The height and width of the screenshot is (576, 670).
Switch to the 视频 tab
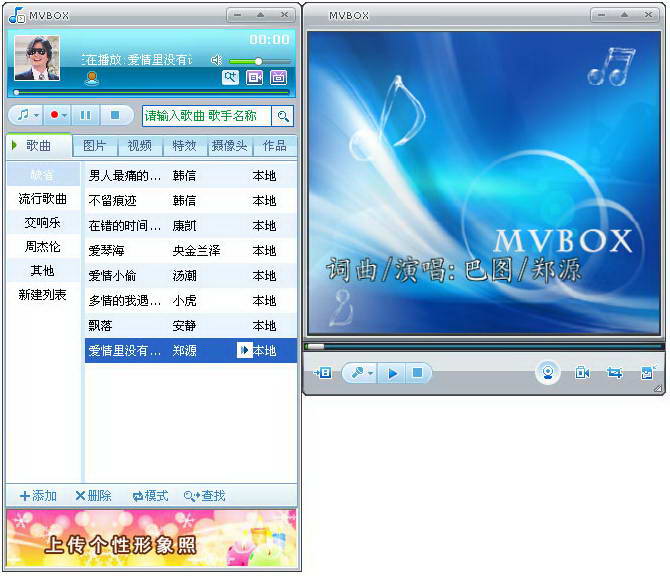click(140, 146)
